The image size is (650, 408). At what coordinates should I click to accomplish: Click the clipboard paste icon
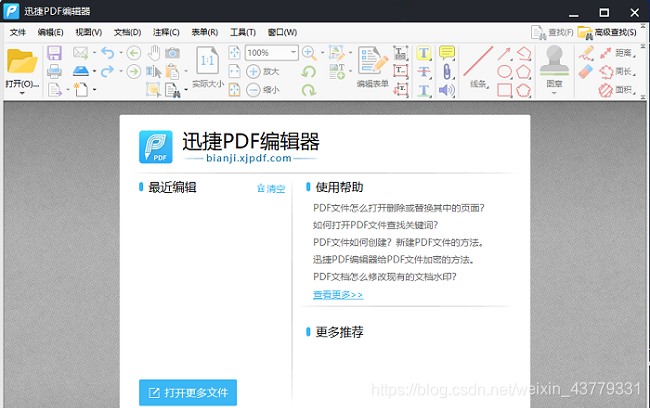[x=172, y=71]
